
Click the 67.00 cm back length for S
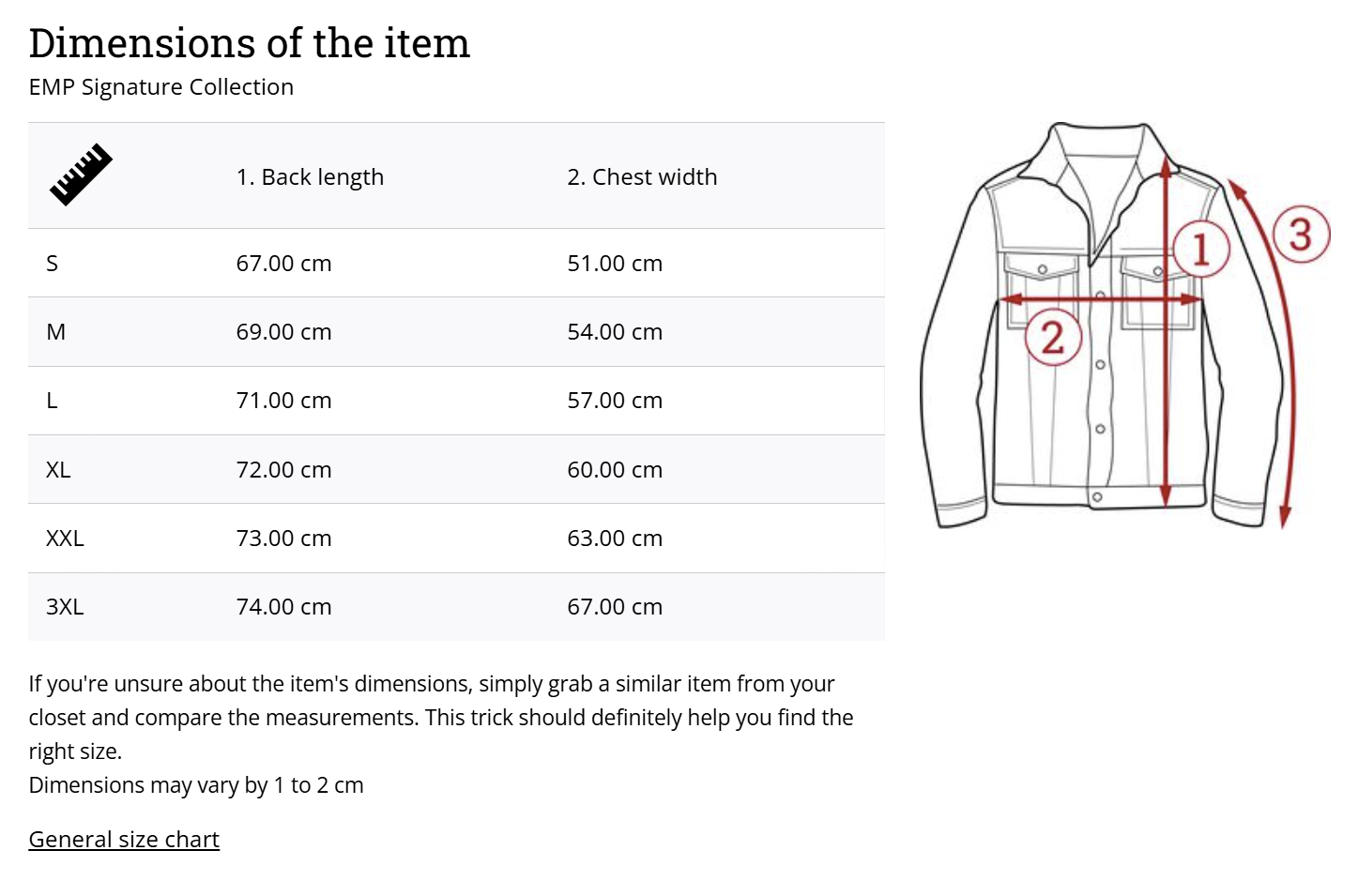pyautogui.click(x=283, y=264)
